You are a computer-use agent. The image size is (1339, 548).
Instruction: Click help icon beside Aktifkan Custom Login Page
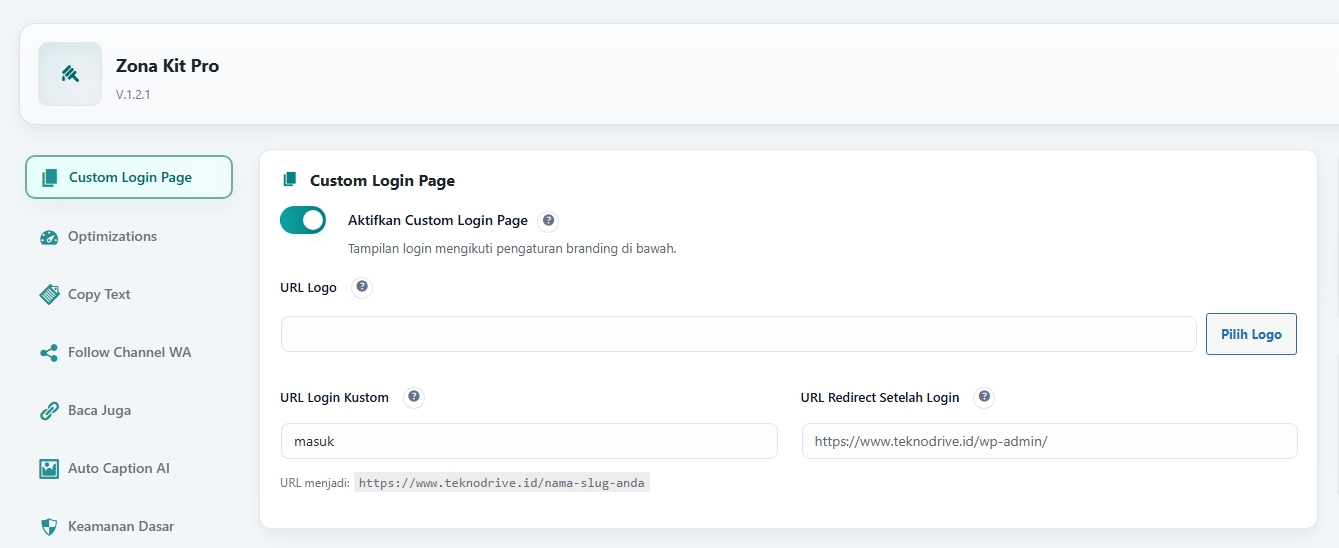pos(548,221)
